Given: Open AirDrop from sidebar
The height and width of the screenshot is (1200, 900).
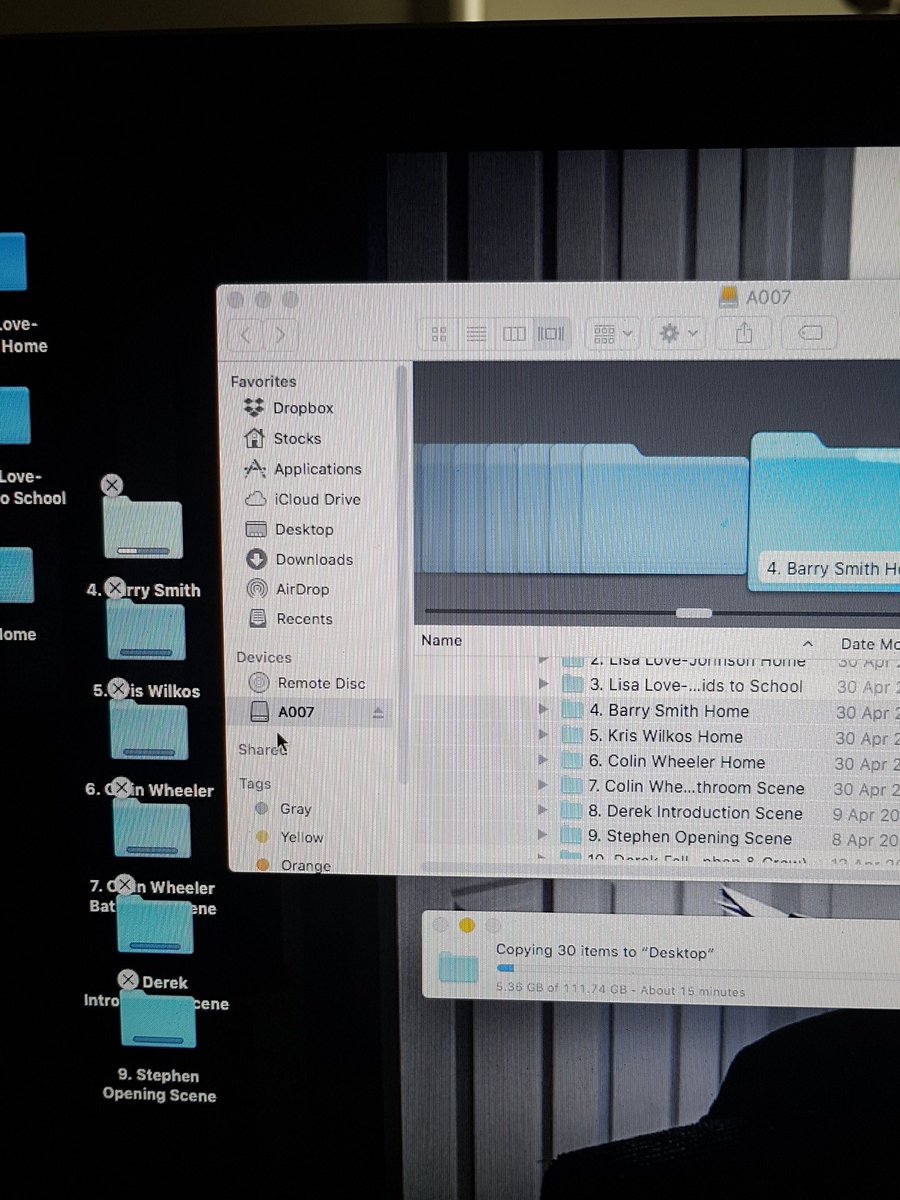Looking at the screenshot, I should coord(302,589).
